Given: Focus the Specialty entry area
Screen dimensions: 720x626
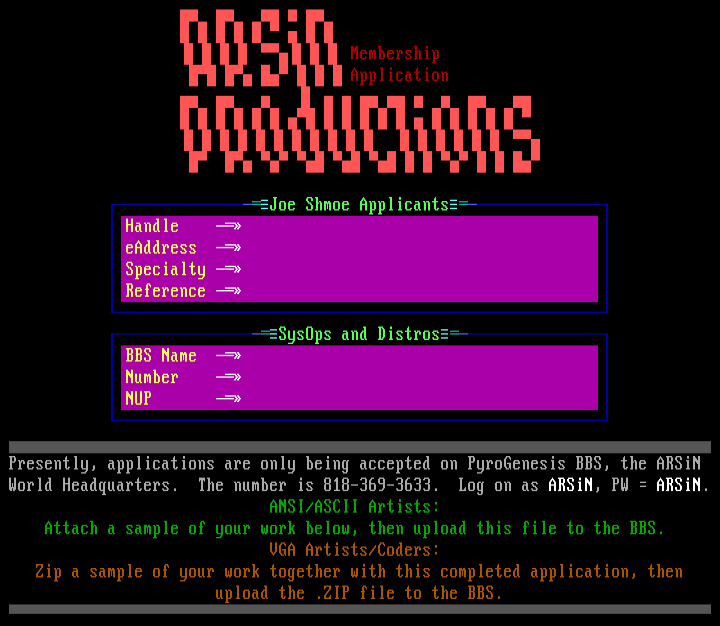Looking at the screenshot, I should [418, 270].
